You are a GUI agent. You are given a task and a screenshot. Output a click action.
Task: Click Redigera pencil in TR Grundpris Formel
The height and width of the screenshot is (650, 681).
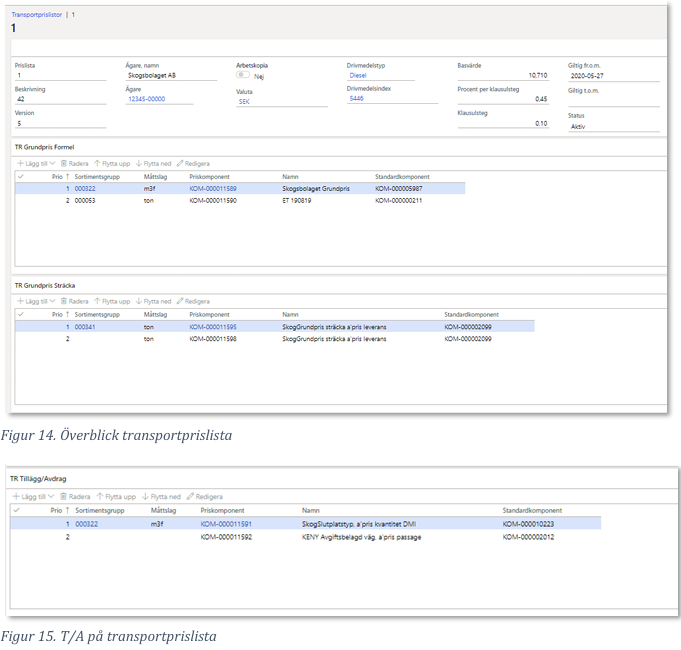pyautogui.click(x=181, y=163)
